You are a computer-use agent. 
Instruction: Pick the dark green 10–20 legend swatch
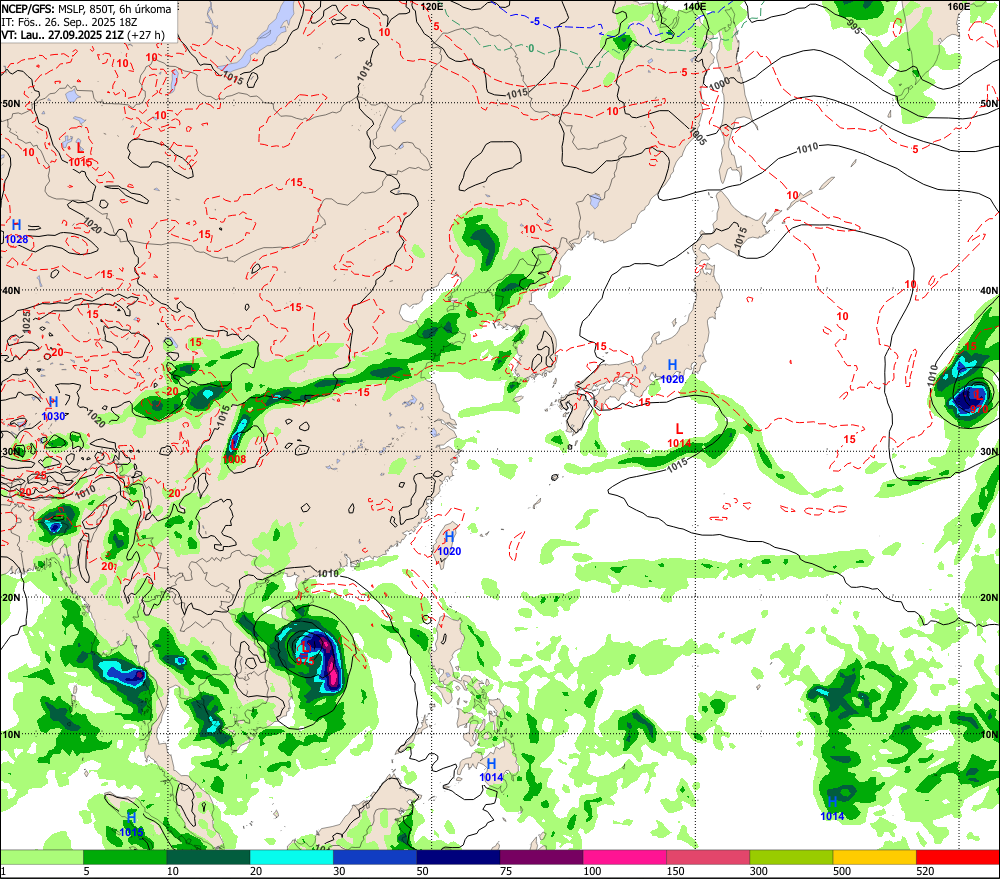pyautogui.click(x=209, y=857)
